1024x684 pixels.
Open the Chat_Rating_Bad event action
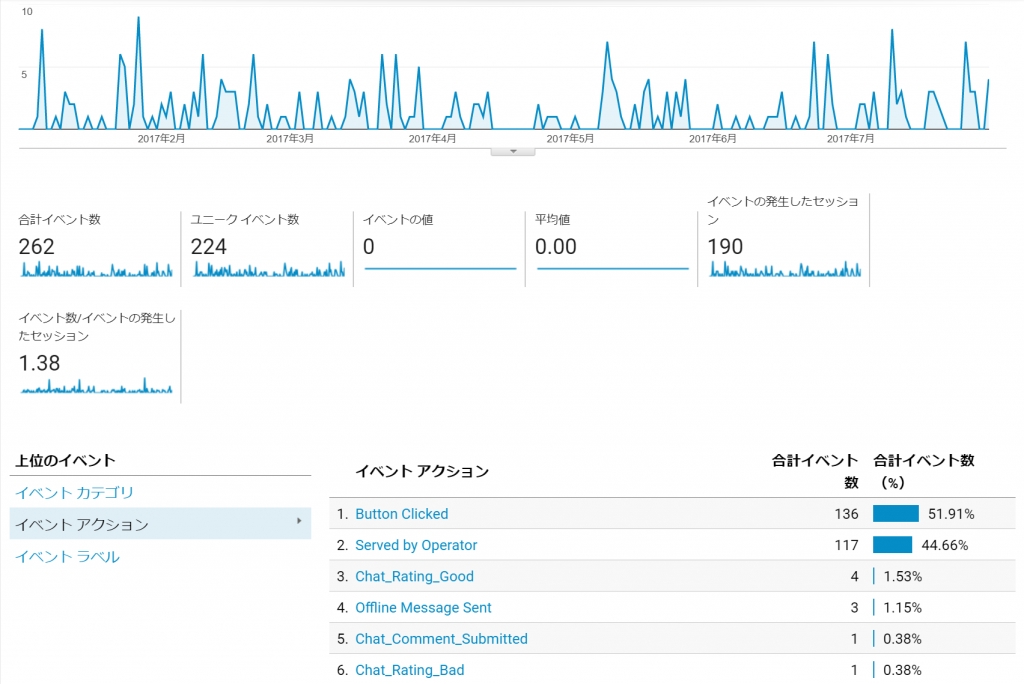(x=411, y=670)
